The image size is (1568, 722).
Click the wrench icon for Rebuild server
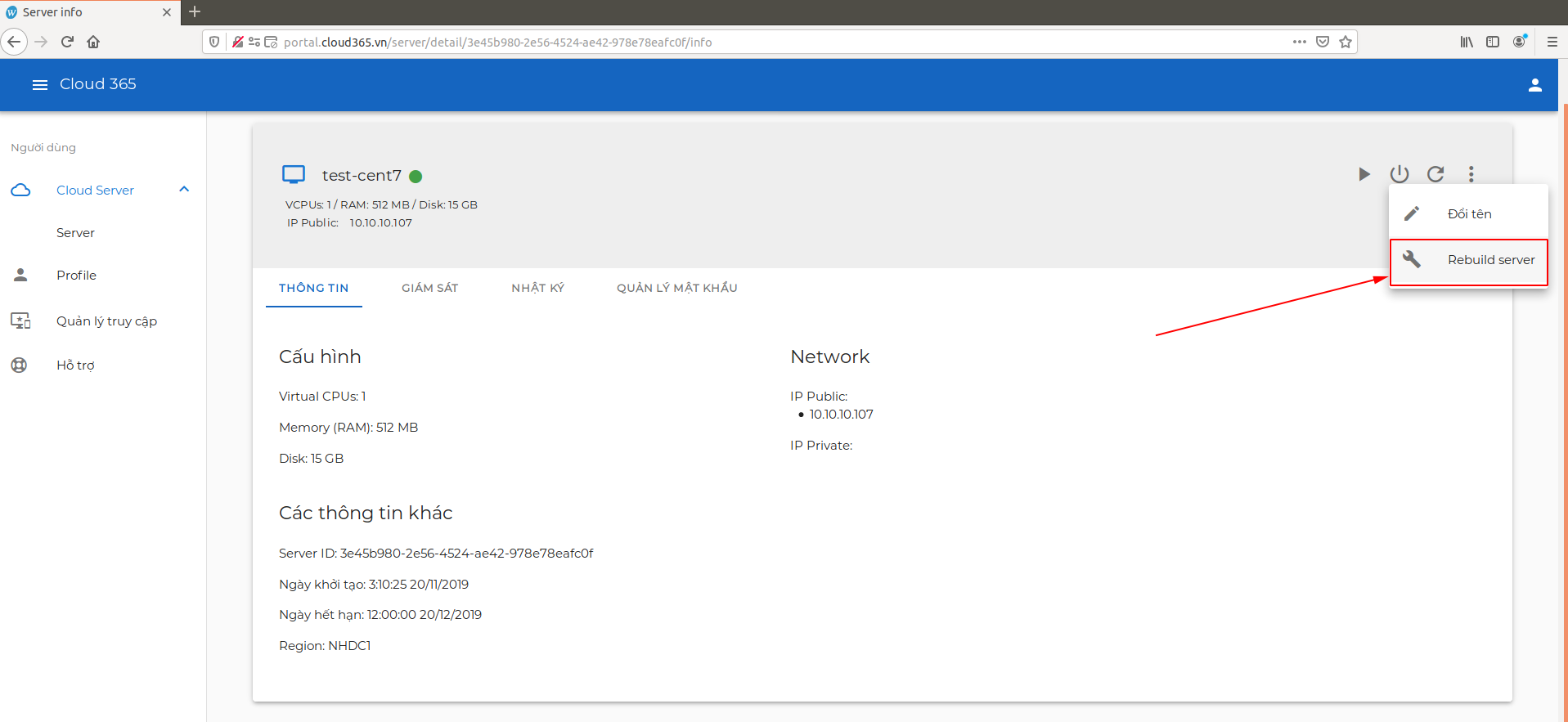(1412, 259)
